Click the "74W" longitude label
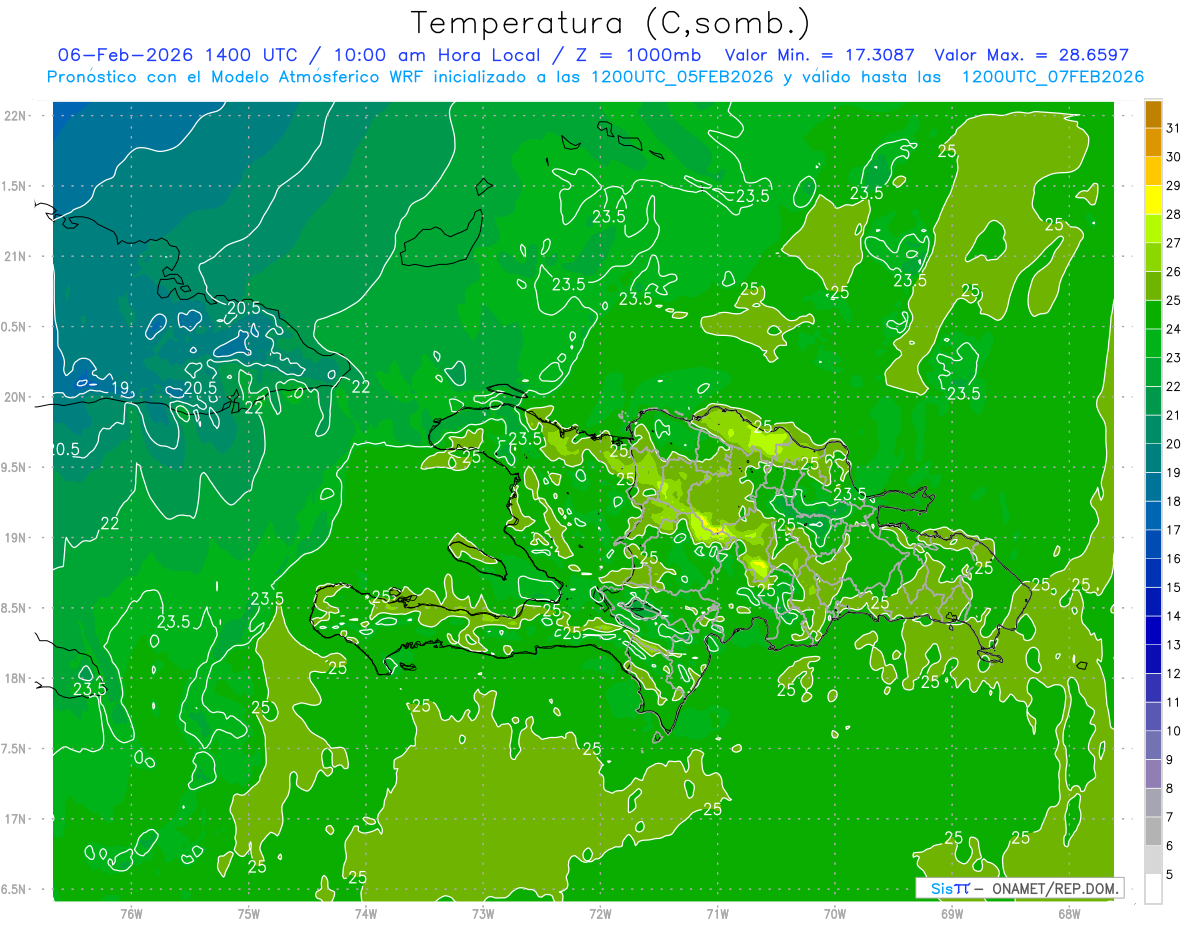Image resolution: width=1200 pixels, height=927 pixels. 365,914
